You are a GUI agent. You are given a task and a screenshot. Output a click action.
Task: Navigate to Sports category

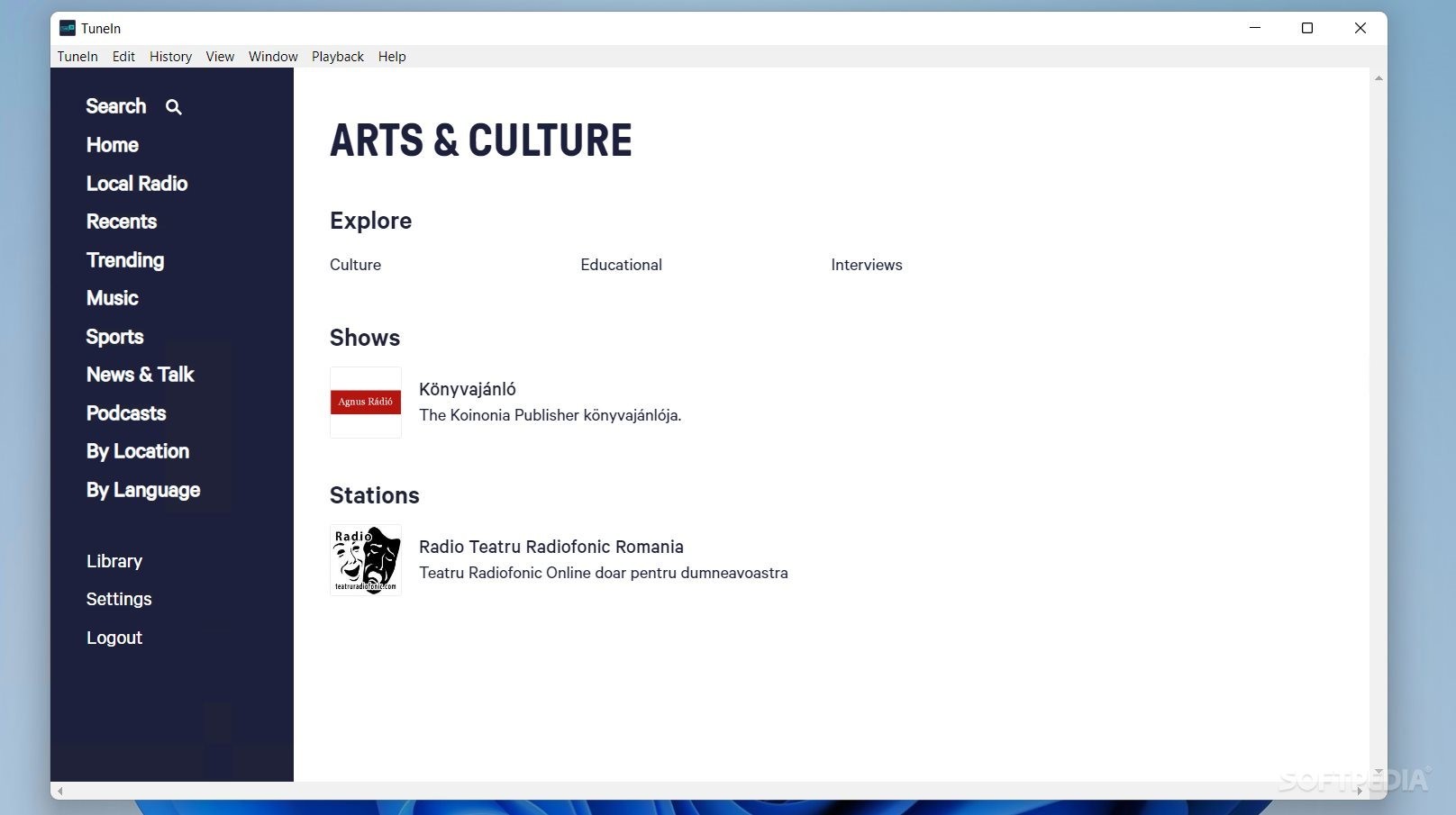point(114,337)
